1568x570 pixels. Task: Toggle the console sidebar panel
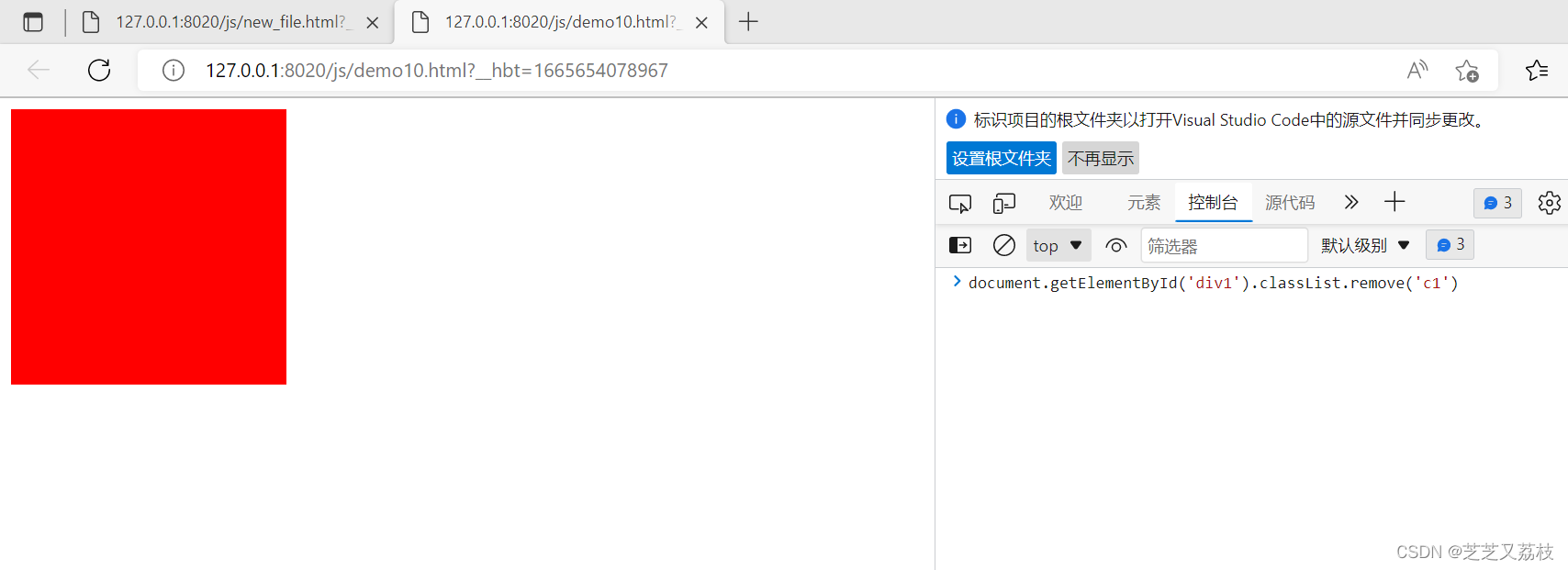[x=959, y=245]
